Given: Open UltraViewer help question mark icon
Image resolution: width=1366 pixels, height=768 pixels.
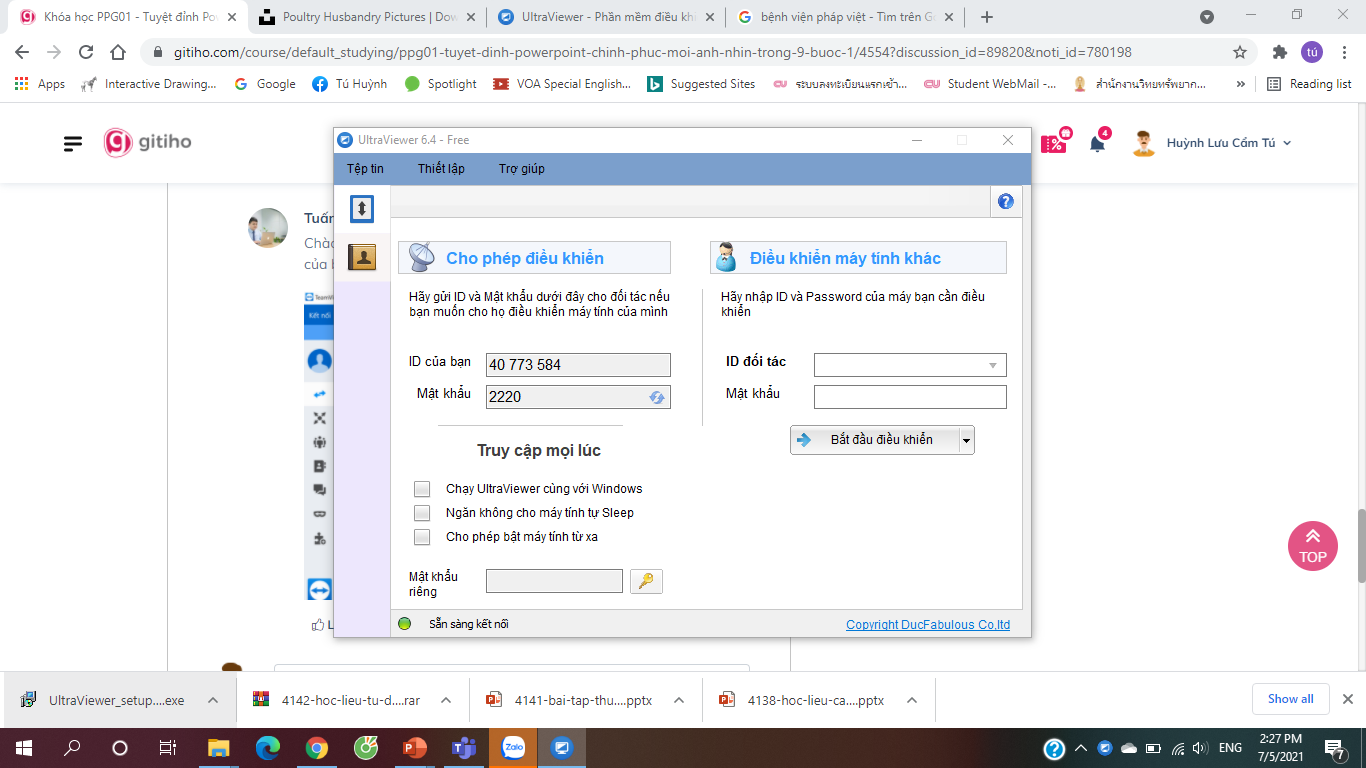Looking at the screenshot, I should [1006, 201].
